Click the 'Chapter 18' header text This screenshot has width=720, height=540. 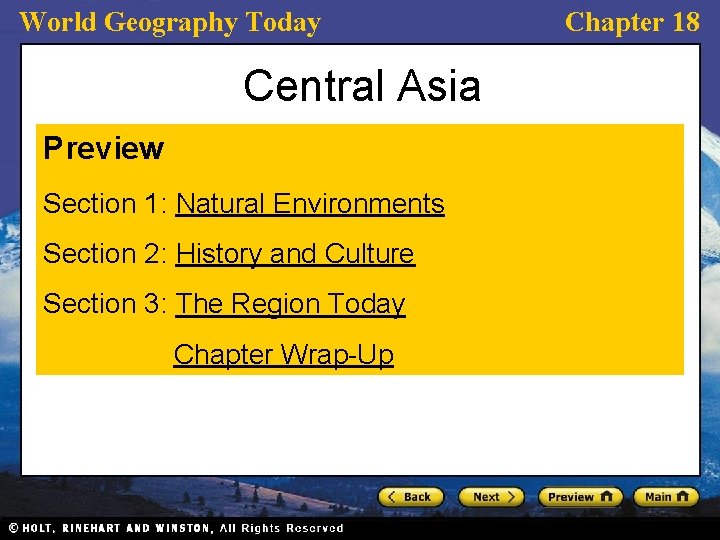point(632,22)
